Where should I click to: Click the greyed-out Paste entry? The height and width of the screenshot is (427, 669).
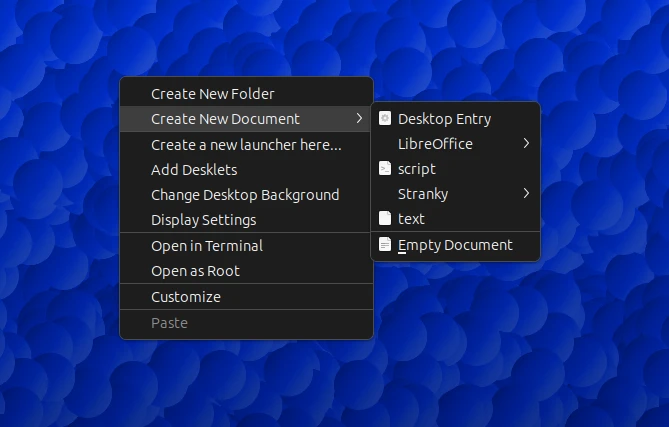169,323
